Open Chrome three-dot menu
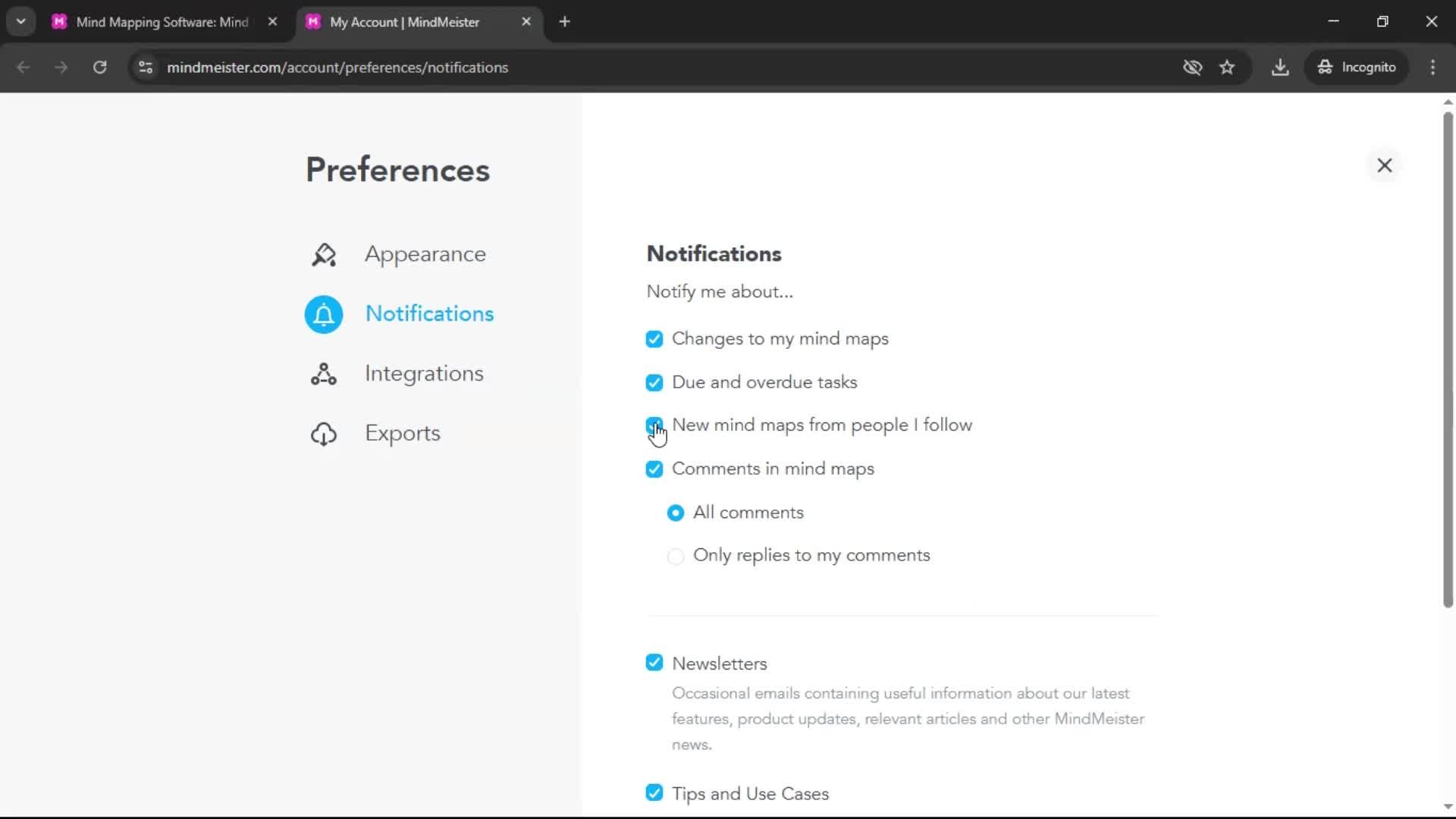The height and width of the screenshot is (819, 1456). coord(1432,67)
